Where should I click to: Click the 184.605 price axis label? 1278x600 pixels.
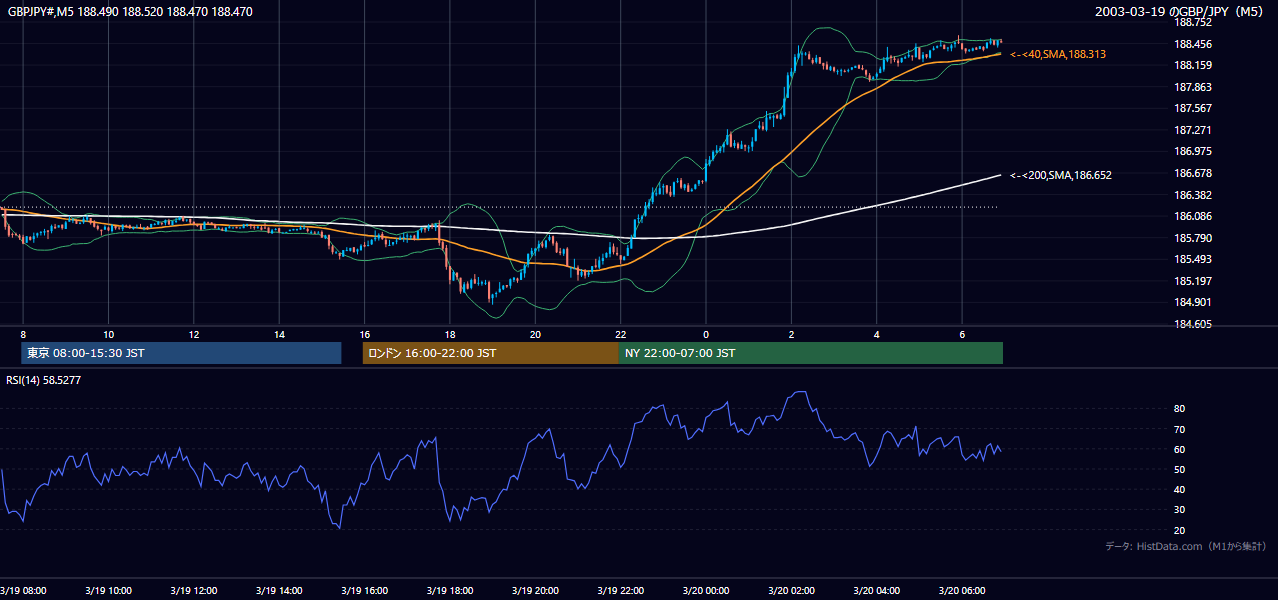1193,324
